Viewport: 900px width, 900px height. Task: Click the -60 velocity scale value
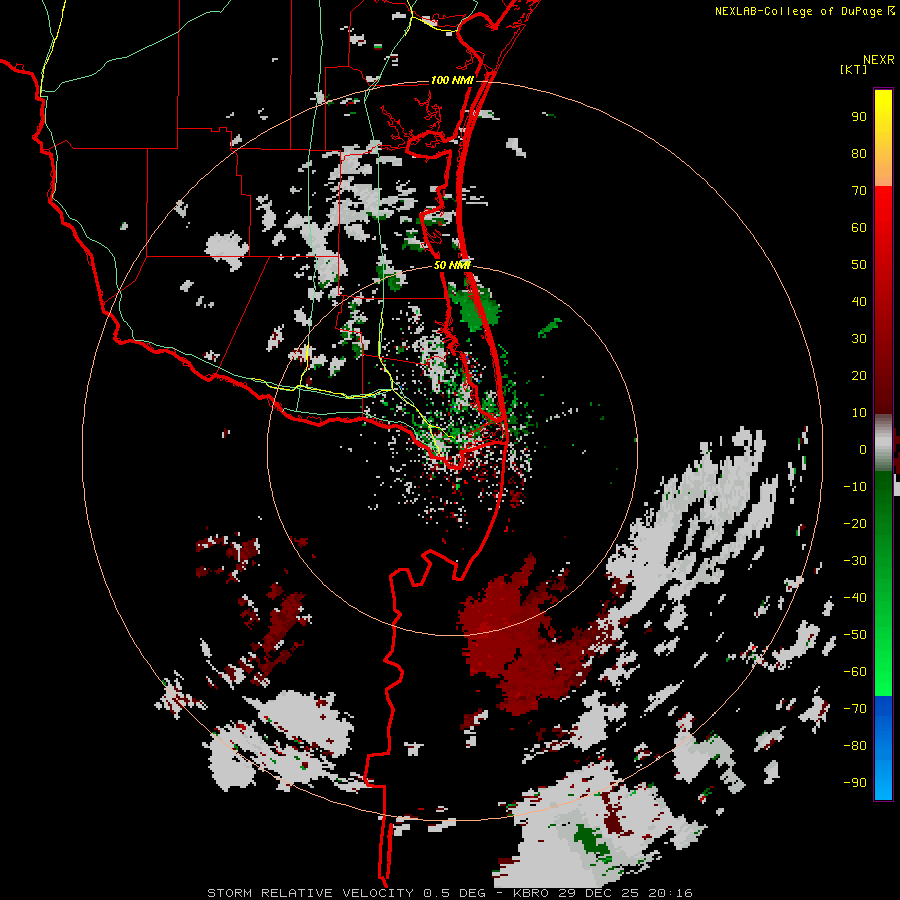(x=855, y=672)
